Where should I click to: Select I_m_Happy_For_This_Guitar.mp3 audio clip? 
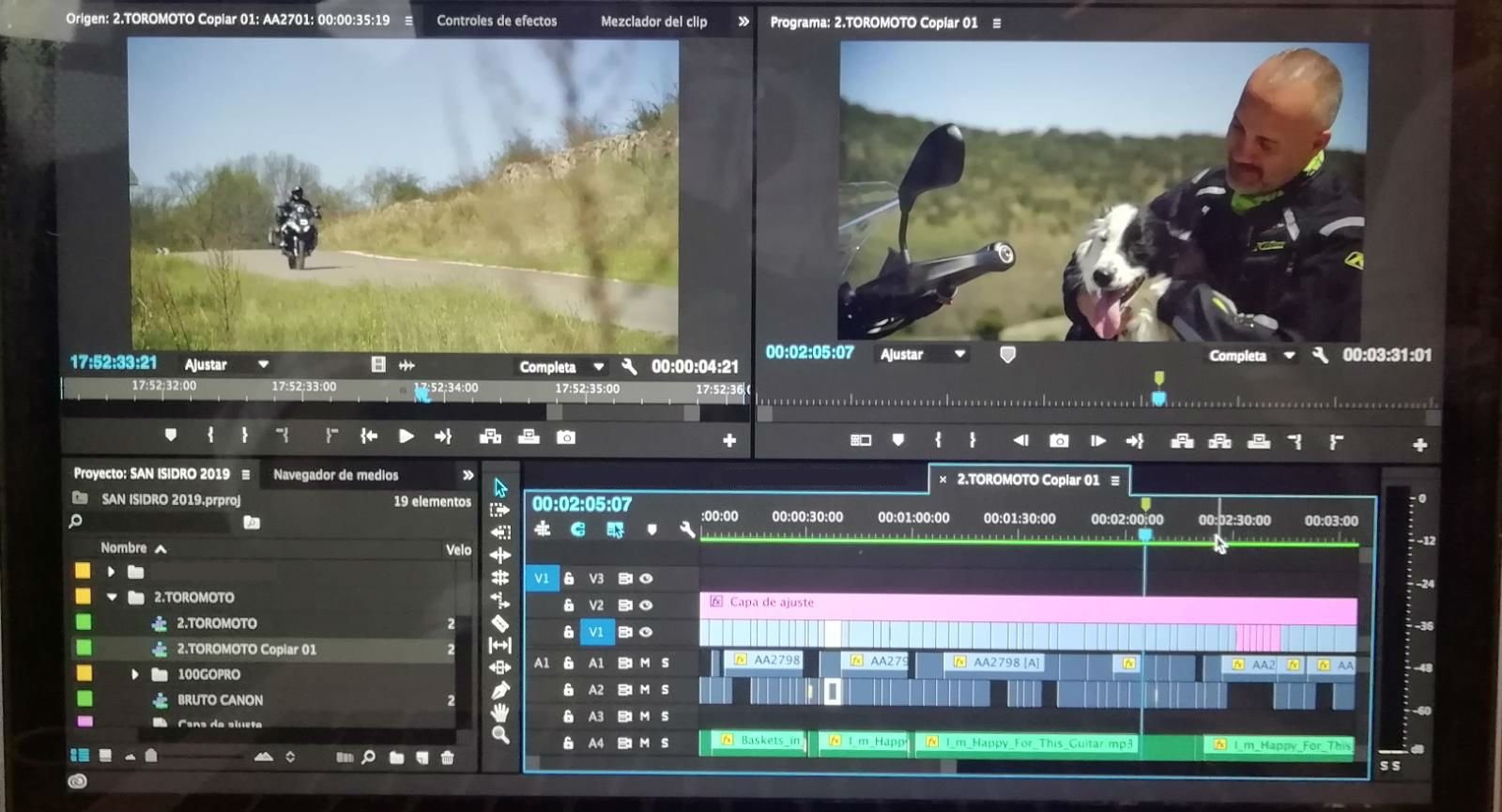click(x=1028, y=743)
